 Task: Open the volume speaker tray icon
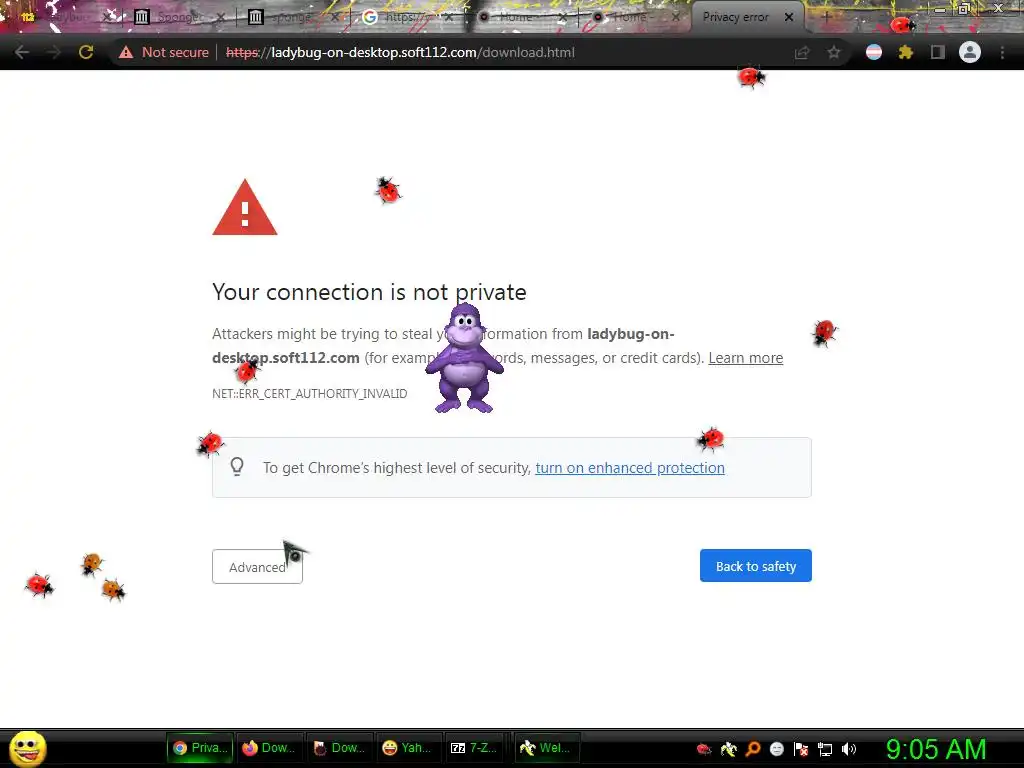click(848, 749)
